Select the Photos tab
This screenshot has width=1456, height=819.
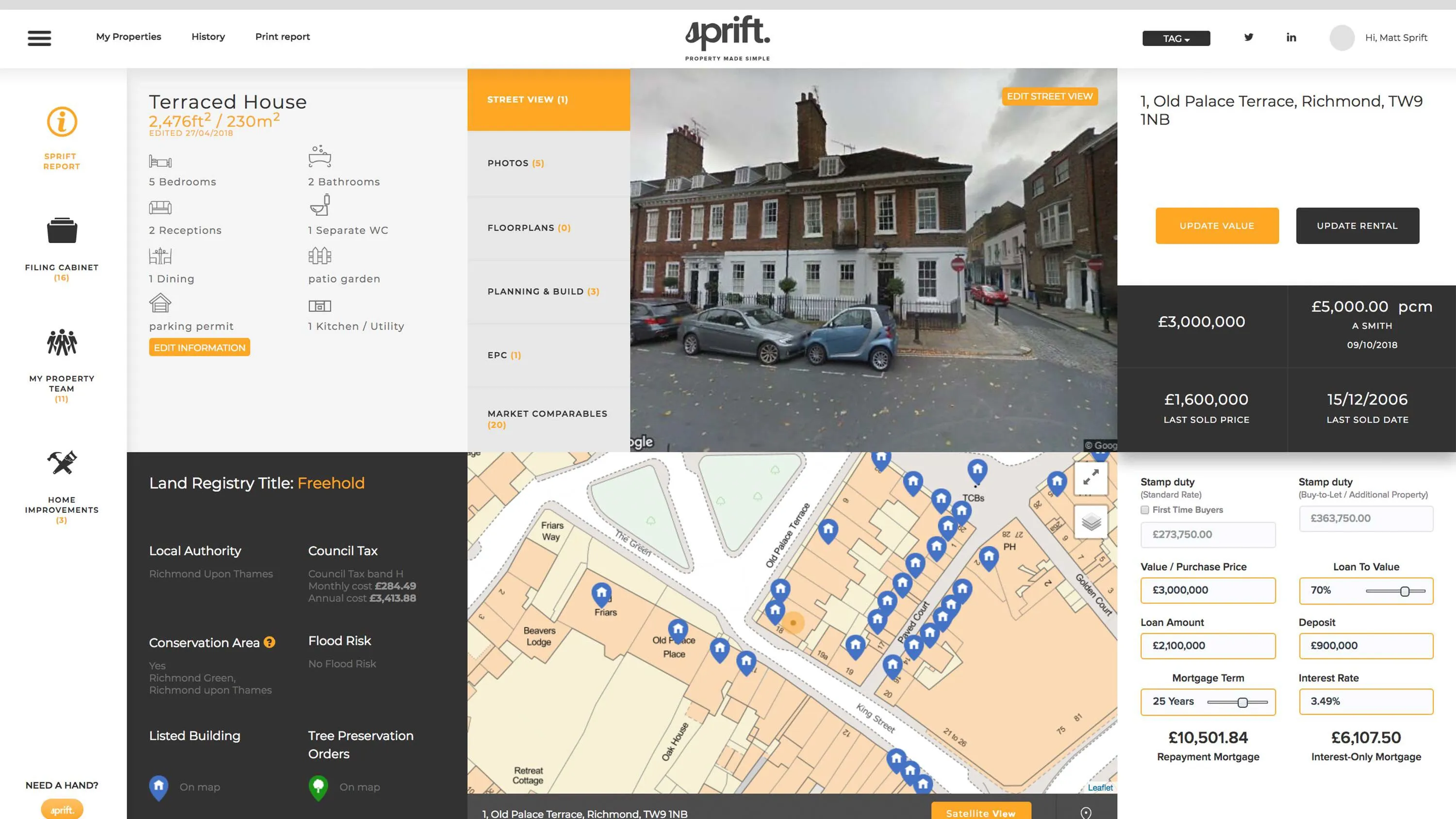pyautogui.click(x=548, y=164)
